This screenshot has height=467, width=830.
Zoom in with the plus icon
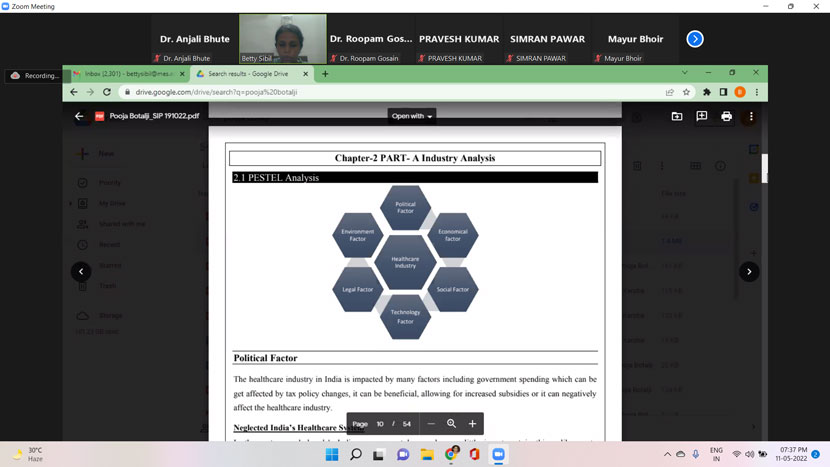point(472,424)
